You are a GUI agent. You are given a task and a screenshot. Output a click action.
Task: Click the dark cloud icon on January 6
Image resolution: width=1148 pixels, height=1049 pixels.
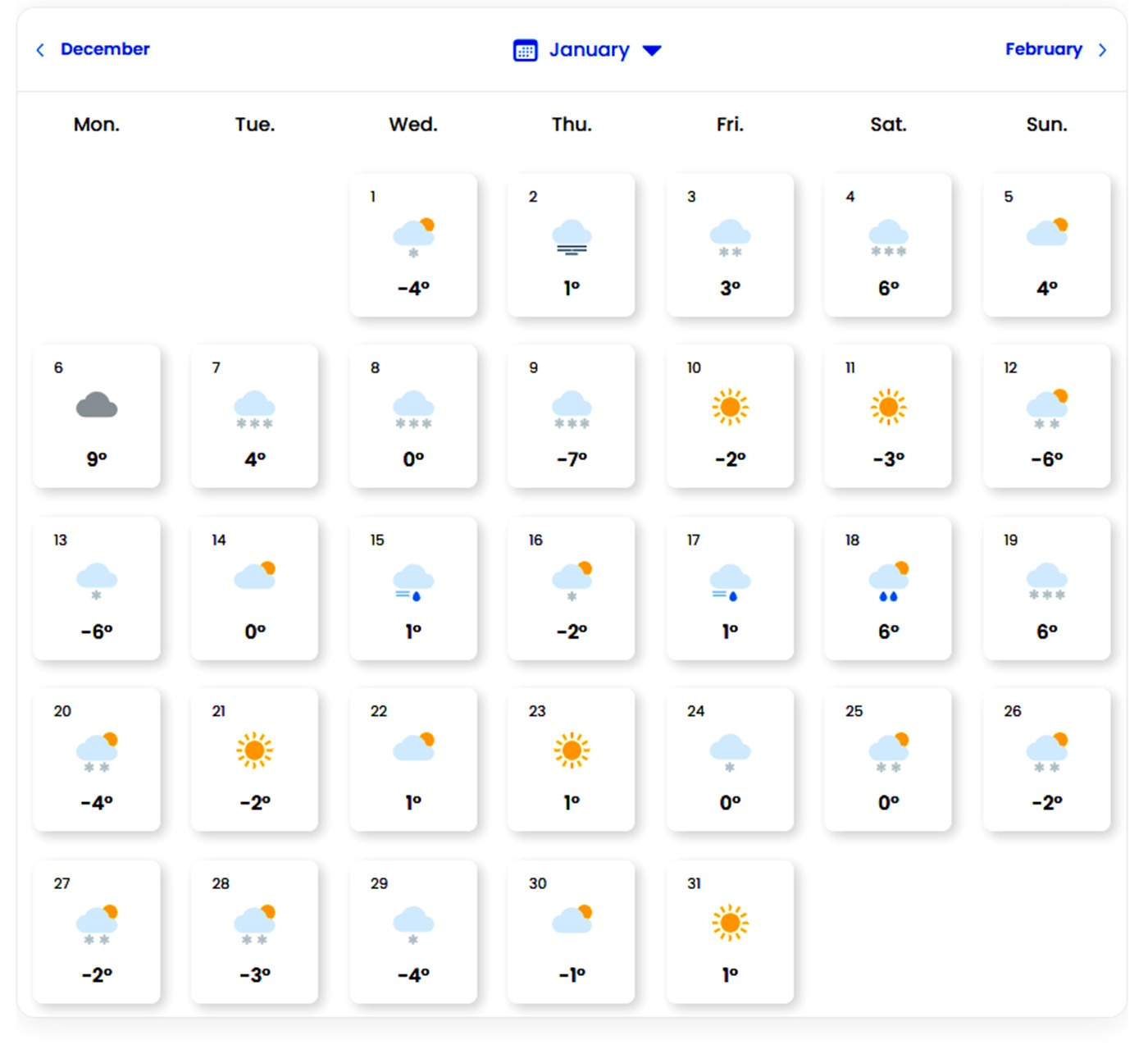[x=97, y=405]
